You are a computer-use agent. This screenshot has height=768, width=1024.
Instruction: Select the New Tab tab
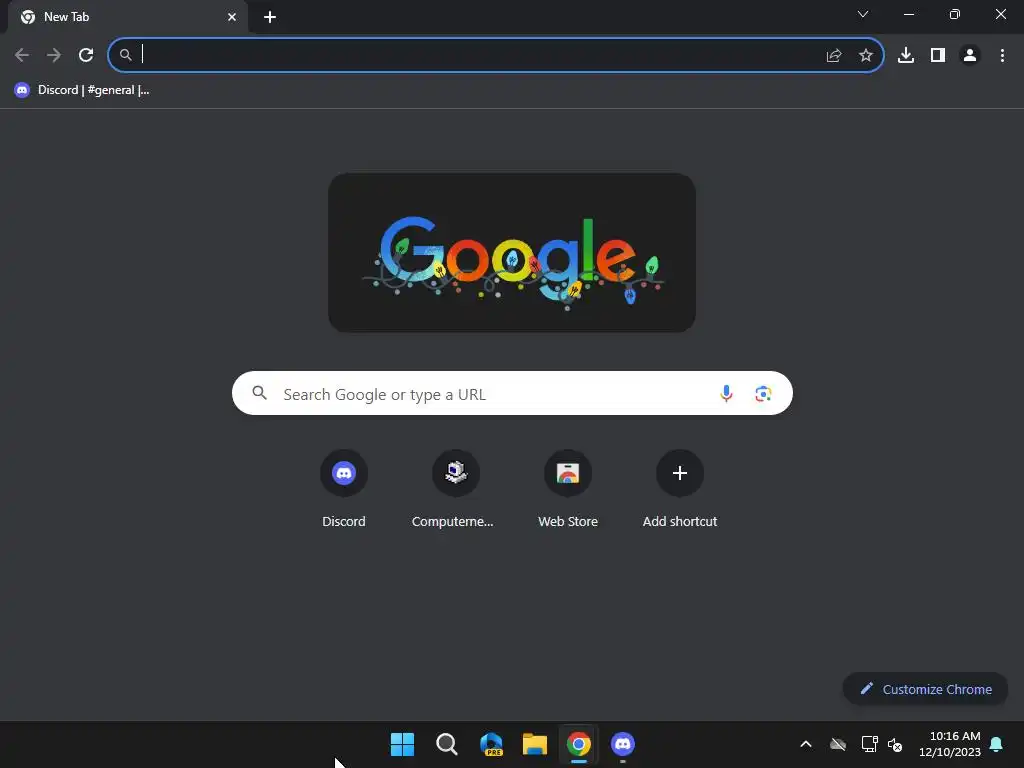tap(128, 17)
